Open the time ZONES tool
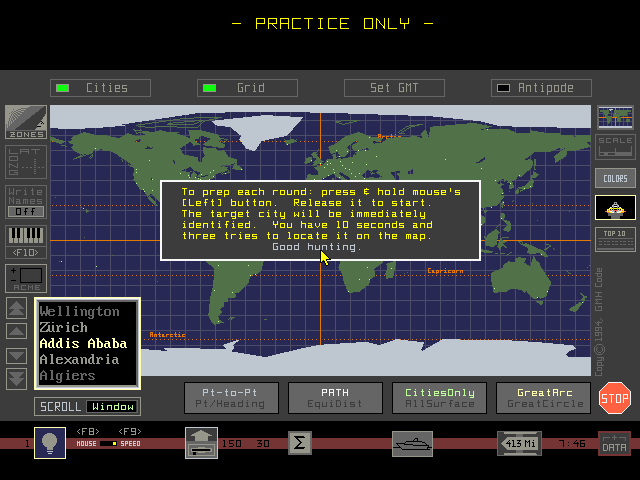 point(26,122)
